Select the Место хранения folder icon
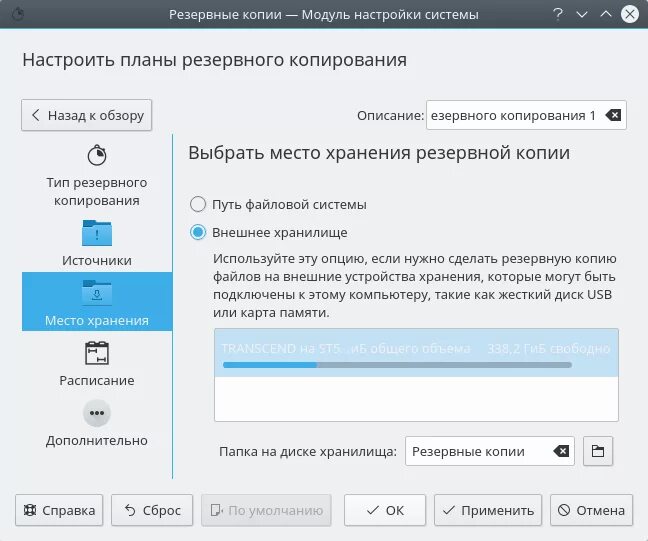Viewport: 648px width, 541px height. [x=97, y=293]
